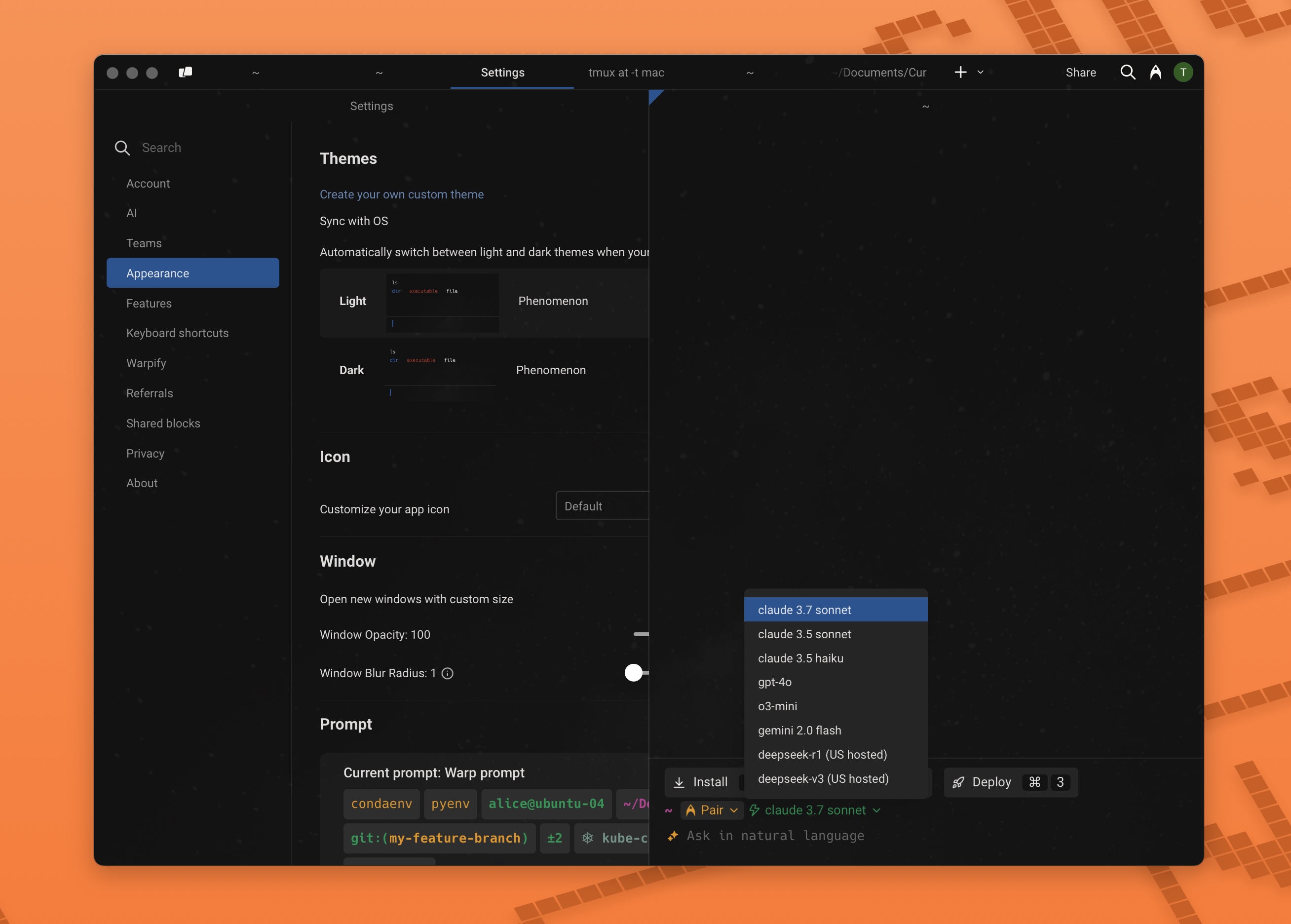The height and width of the screenshot is (924, 1291).
Task: Select the Light Phenomenon theme thumbnail
Action: 443,303
